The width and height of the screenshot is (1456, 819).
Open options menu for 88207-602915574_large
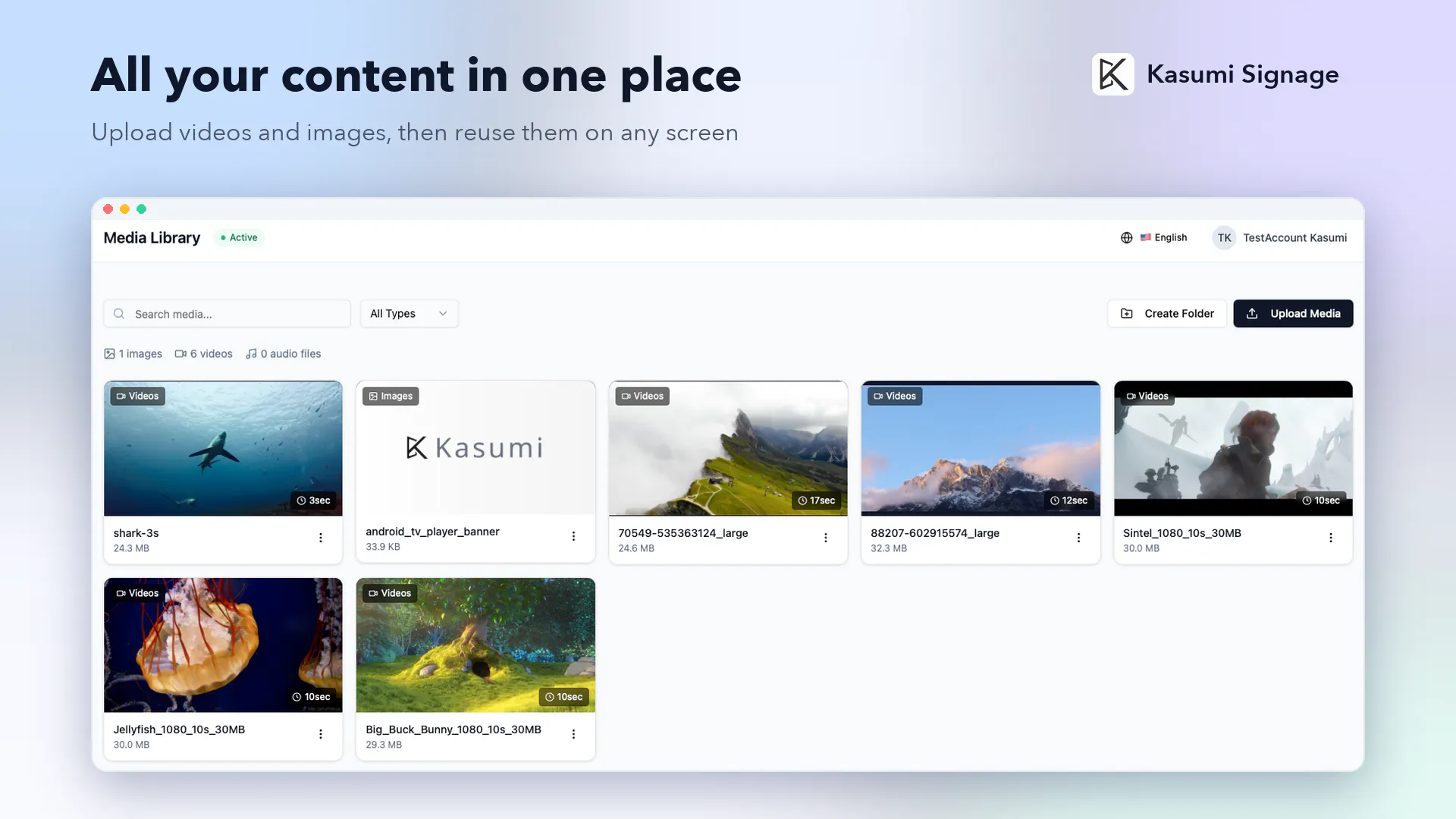click(x=1078, y=538)
